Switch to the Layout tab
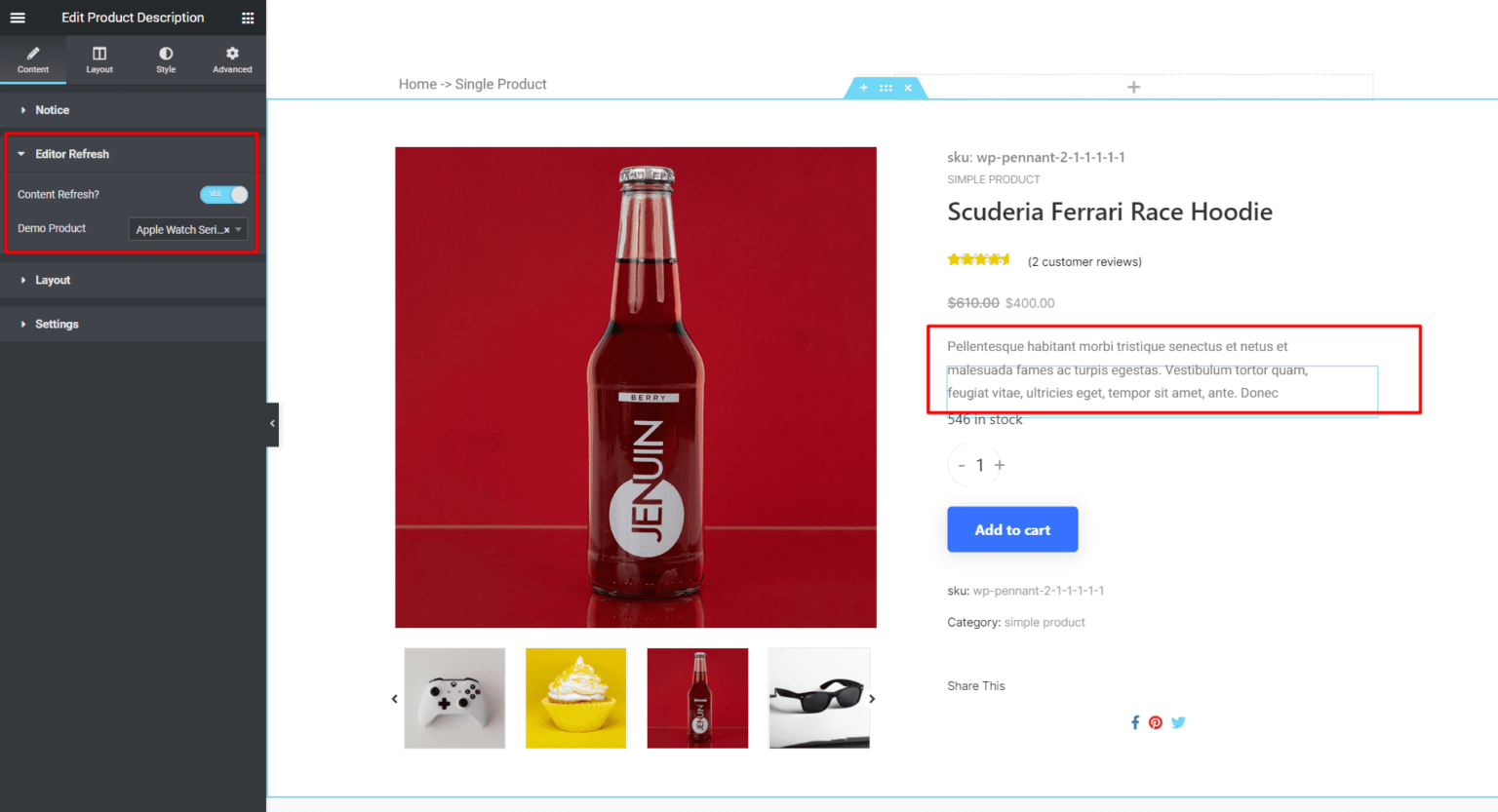Screen dimensions: 1498x812 (x=99, y=59)
